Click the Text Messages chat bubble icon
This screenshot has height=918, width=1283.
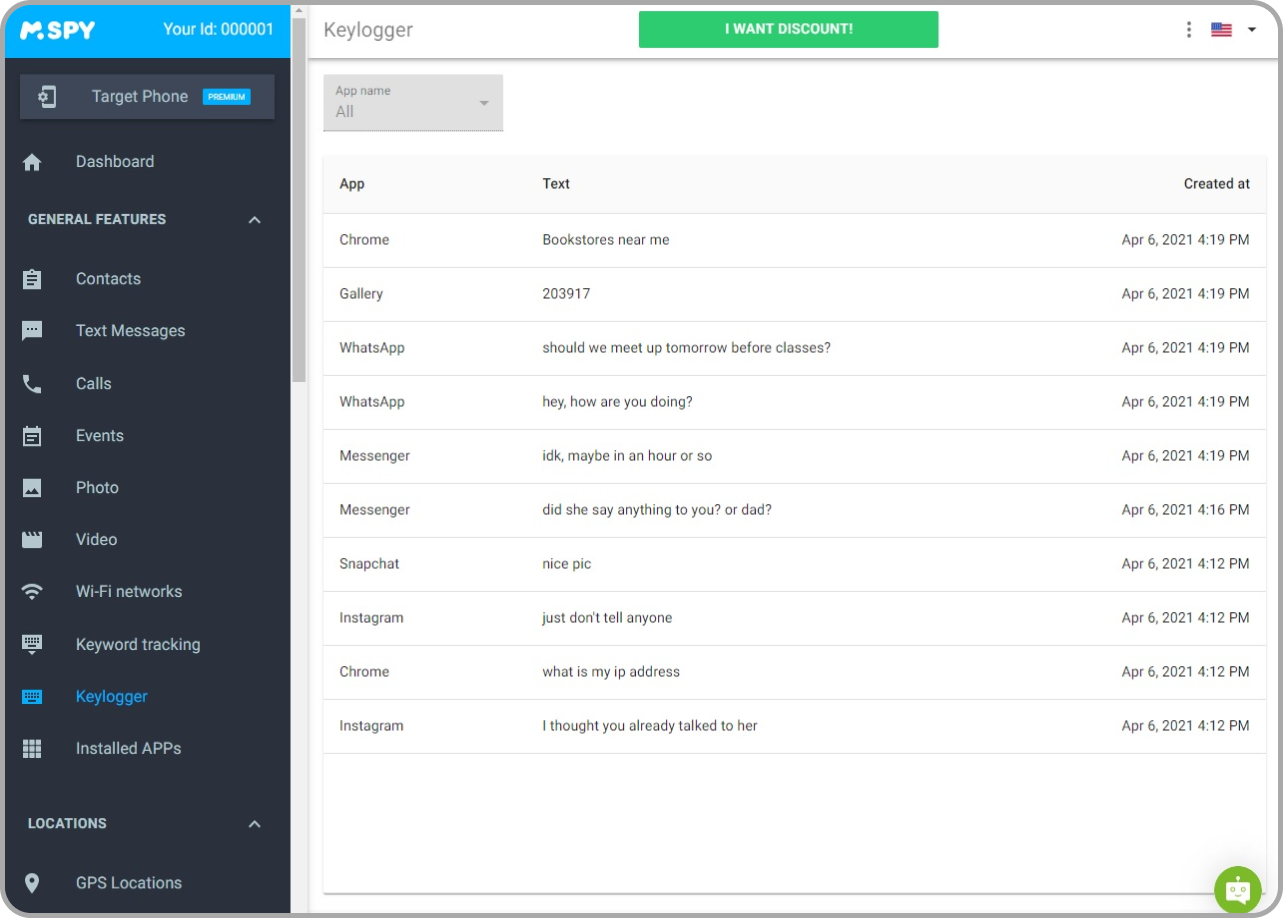[32, 331]
